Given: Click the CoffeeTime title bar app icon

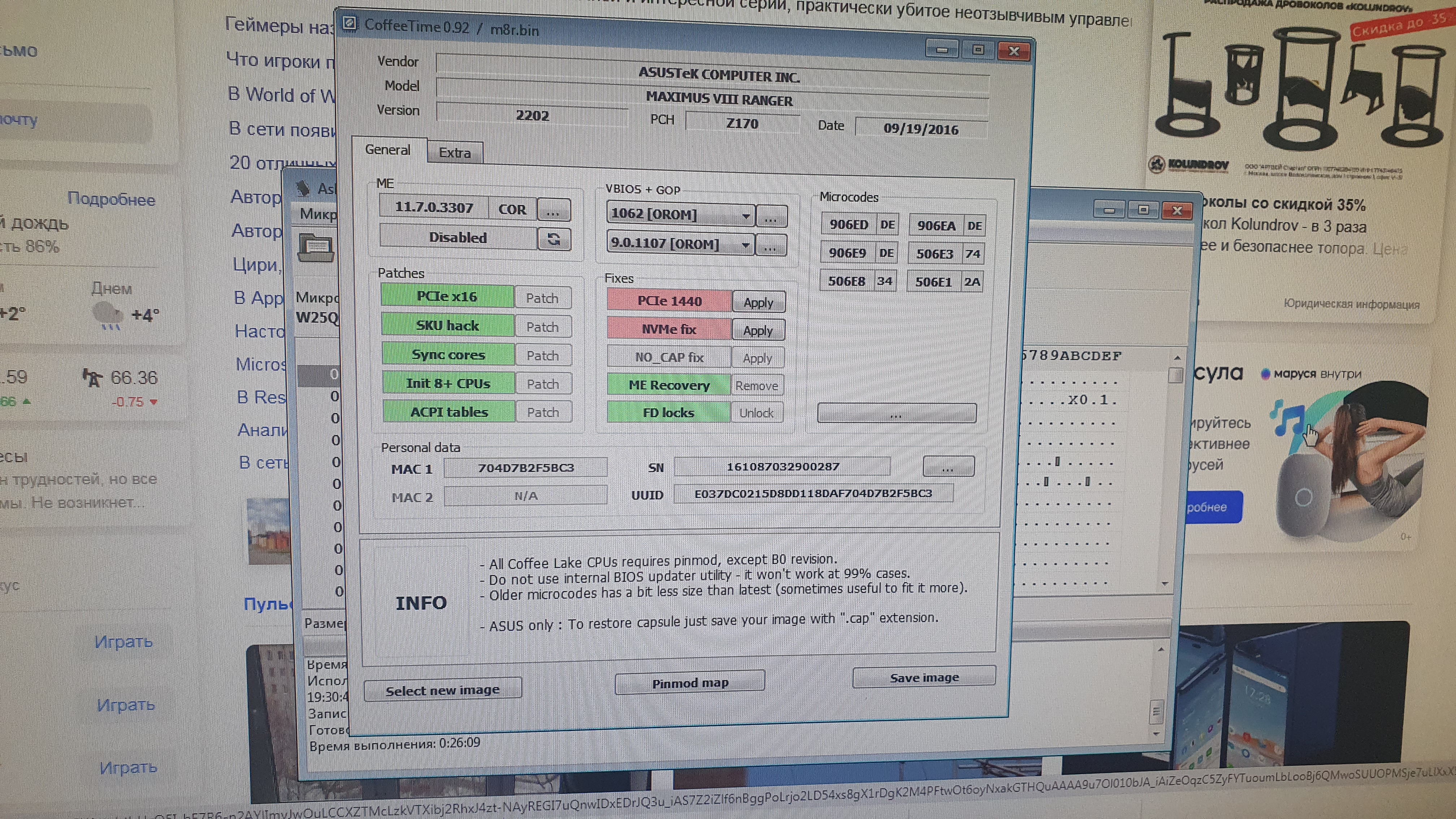Looking at the screenshot, I should tap(350, 23).
